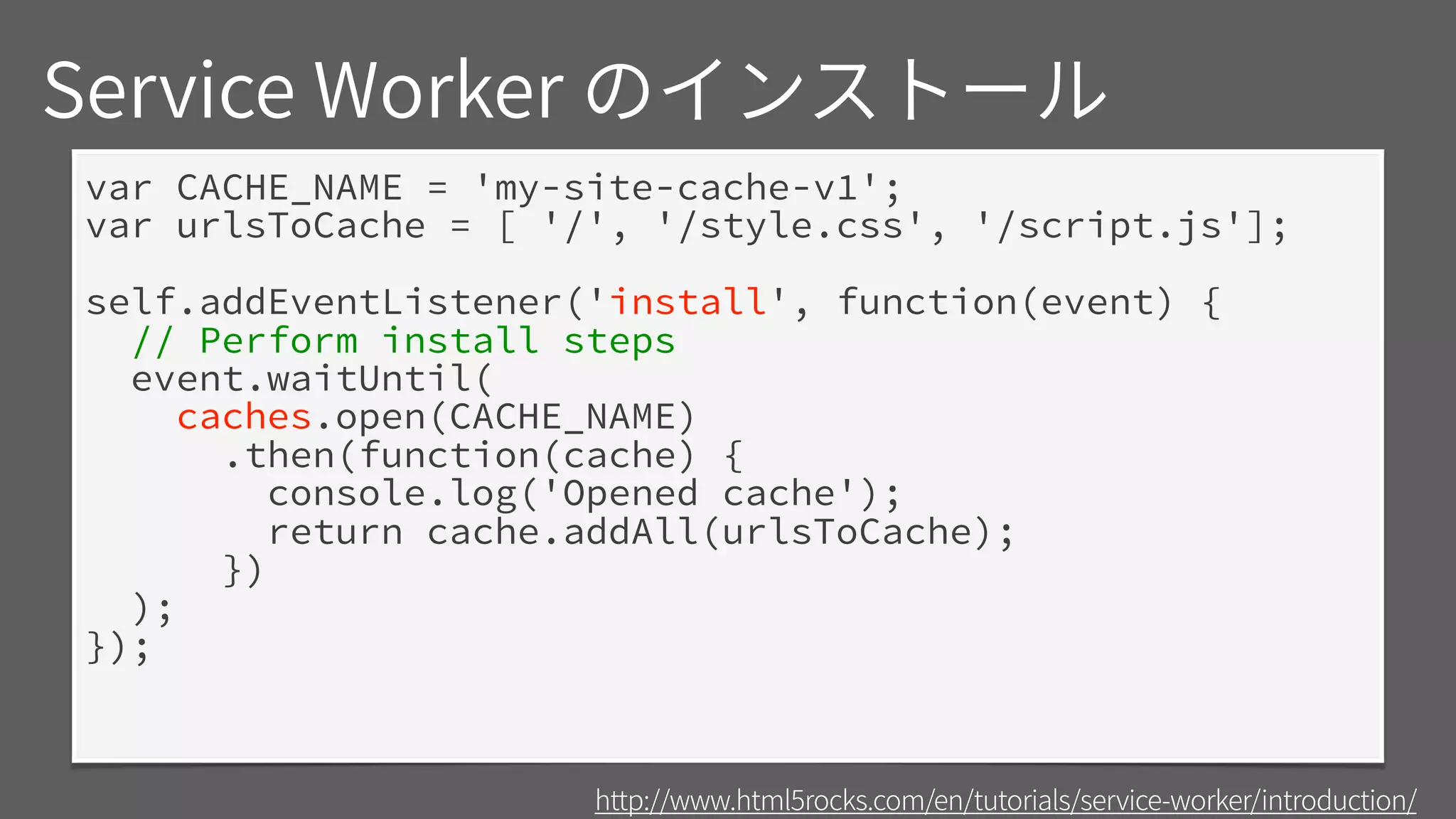This screenshot has width=1456, height=819.
Task: Click the final closing '});' line
Action: point(118,647)
